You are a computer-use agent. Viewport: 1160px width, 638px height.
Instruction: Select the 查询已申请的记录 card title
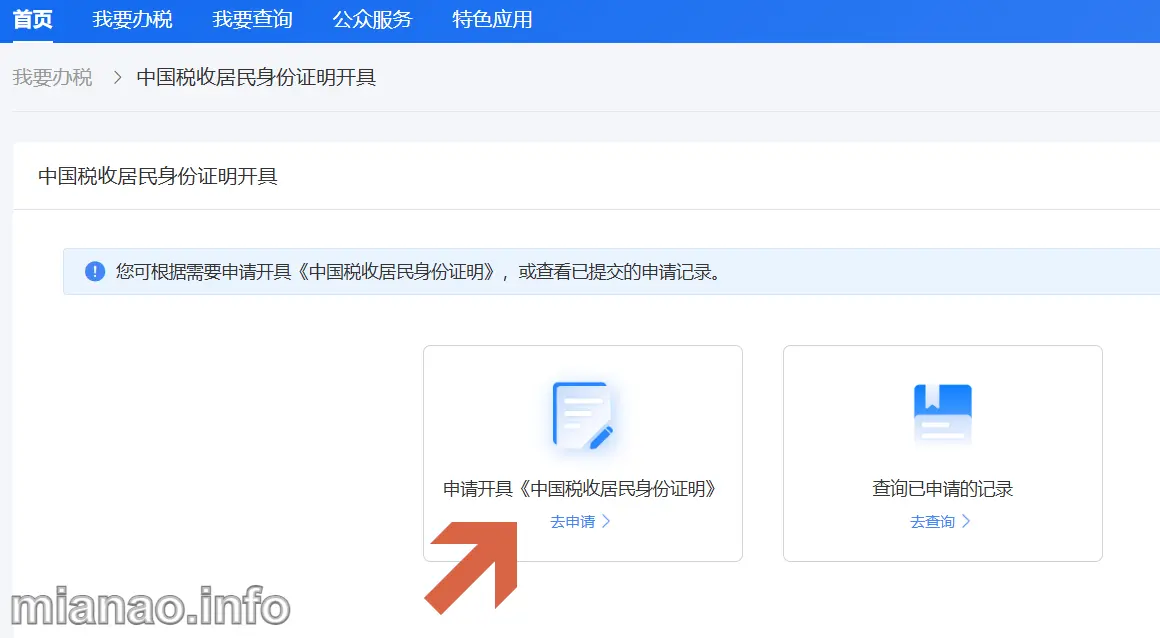[942, 489]
